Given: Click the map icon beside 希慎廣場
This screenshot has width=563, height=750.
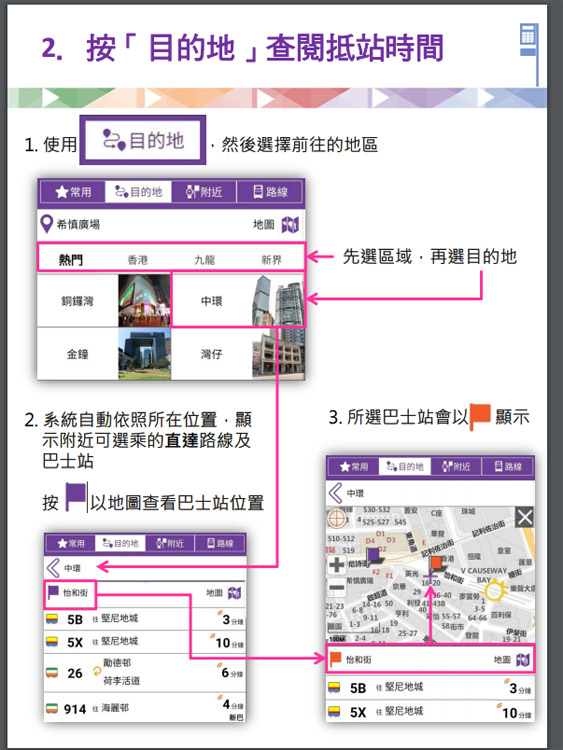Looking at the screenshot, I should coord(290,224).
